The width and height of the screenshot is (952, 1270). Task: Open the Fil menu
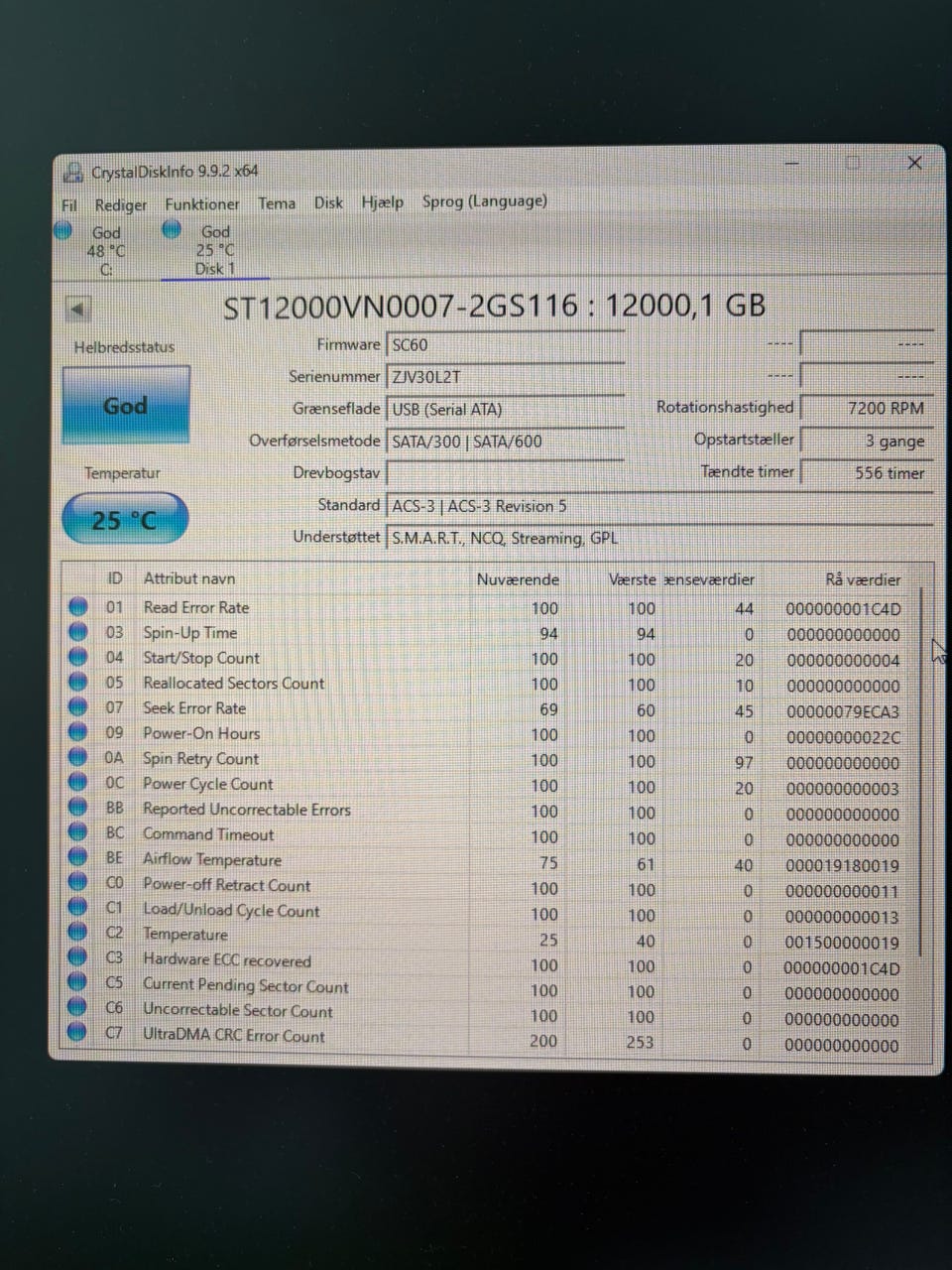(x=69, y=205)
